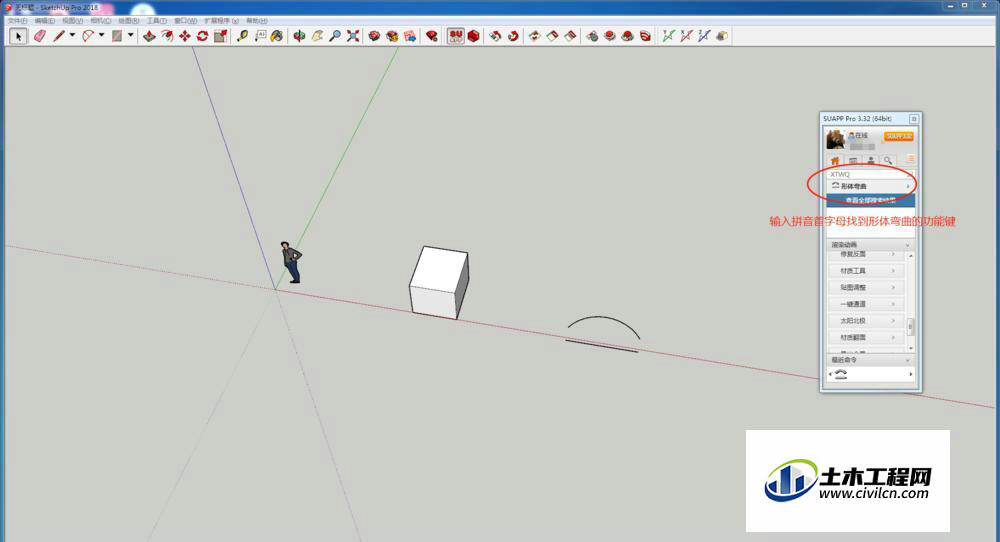Image resolution: width=1000 pixels, height=542 pixels.
Task: Click the blue Z-axis bend icon
Action: (x=703, y=36)
